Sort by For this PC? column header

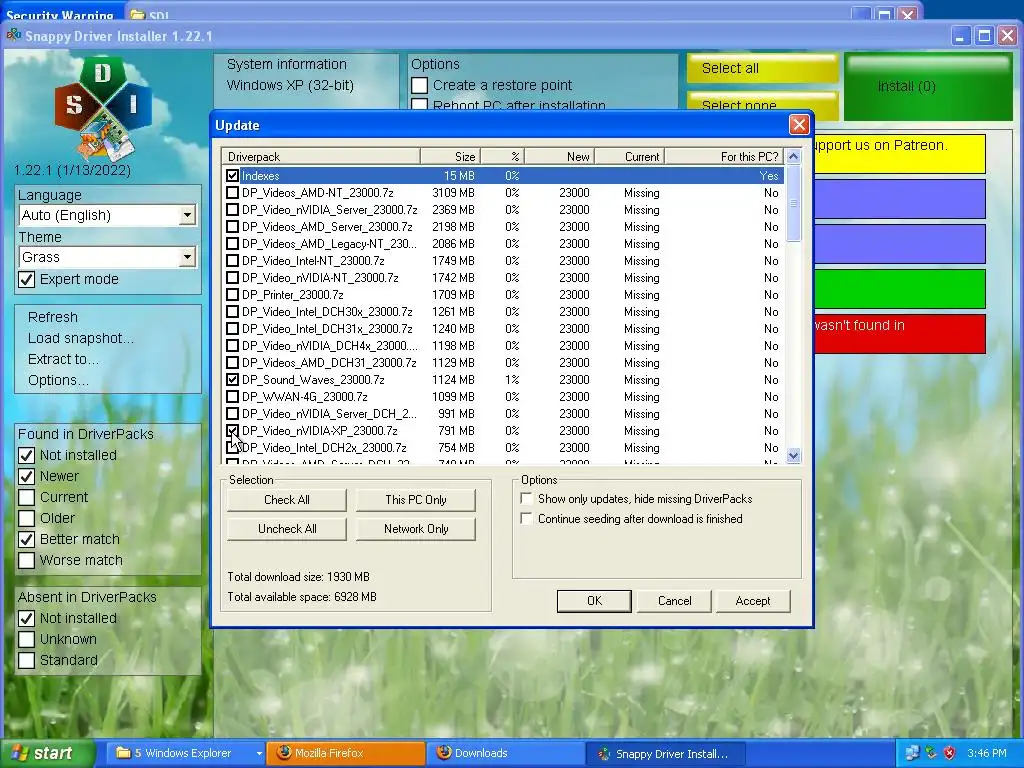724,157
